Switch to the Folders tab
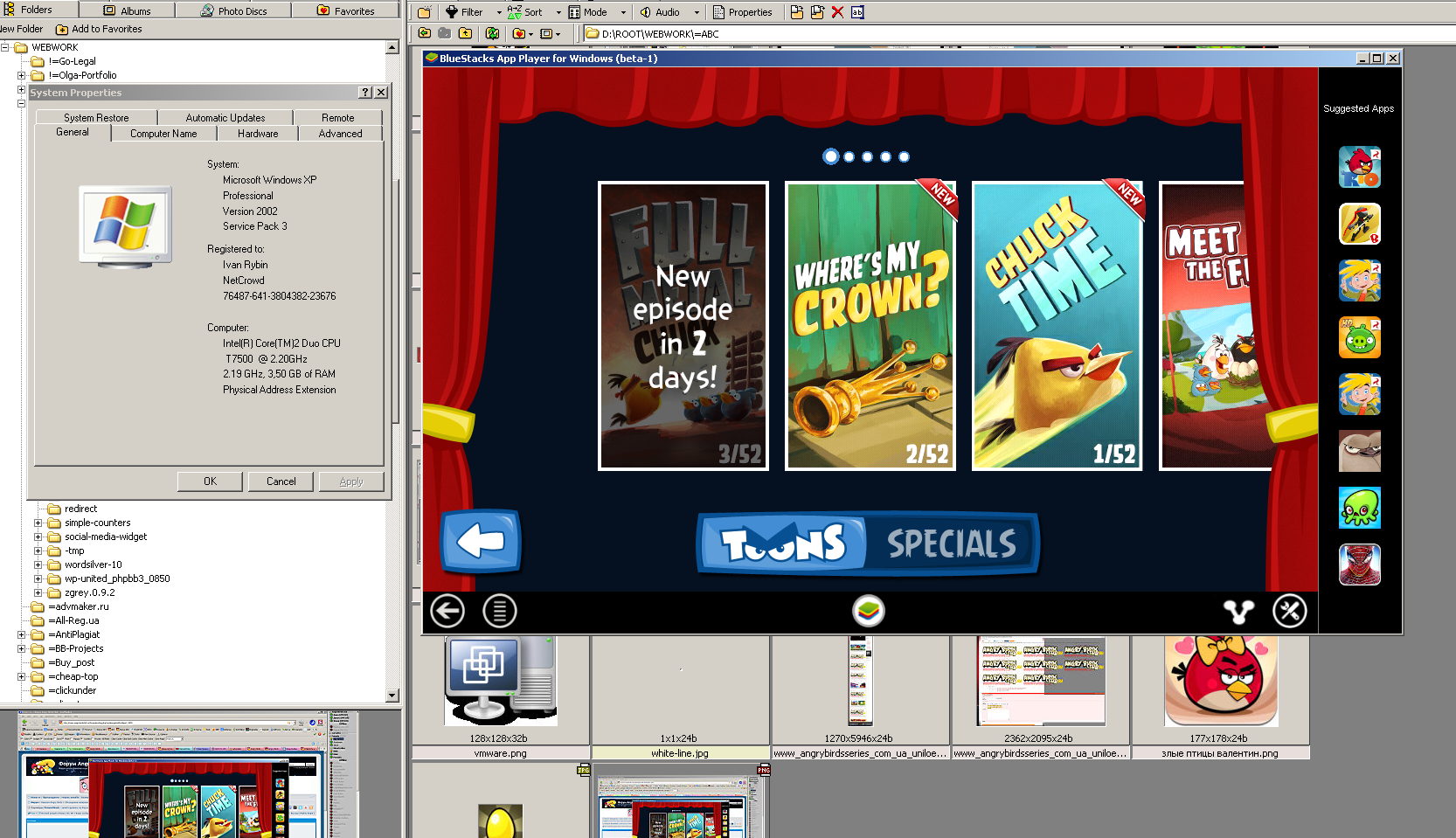 (x=38, y=10)
